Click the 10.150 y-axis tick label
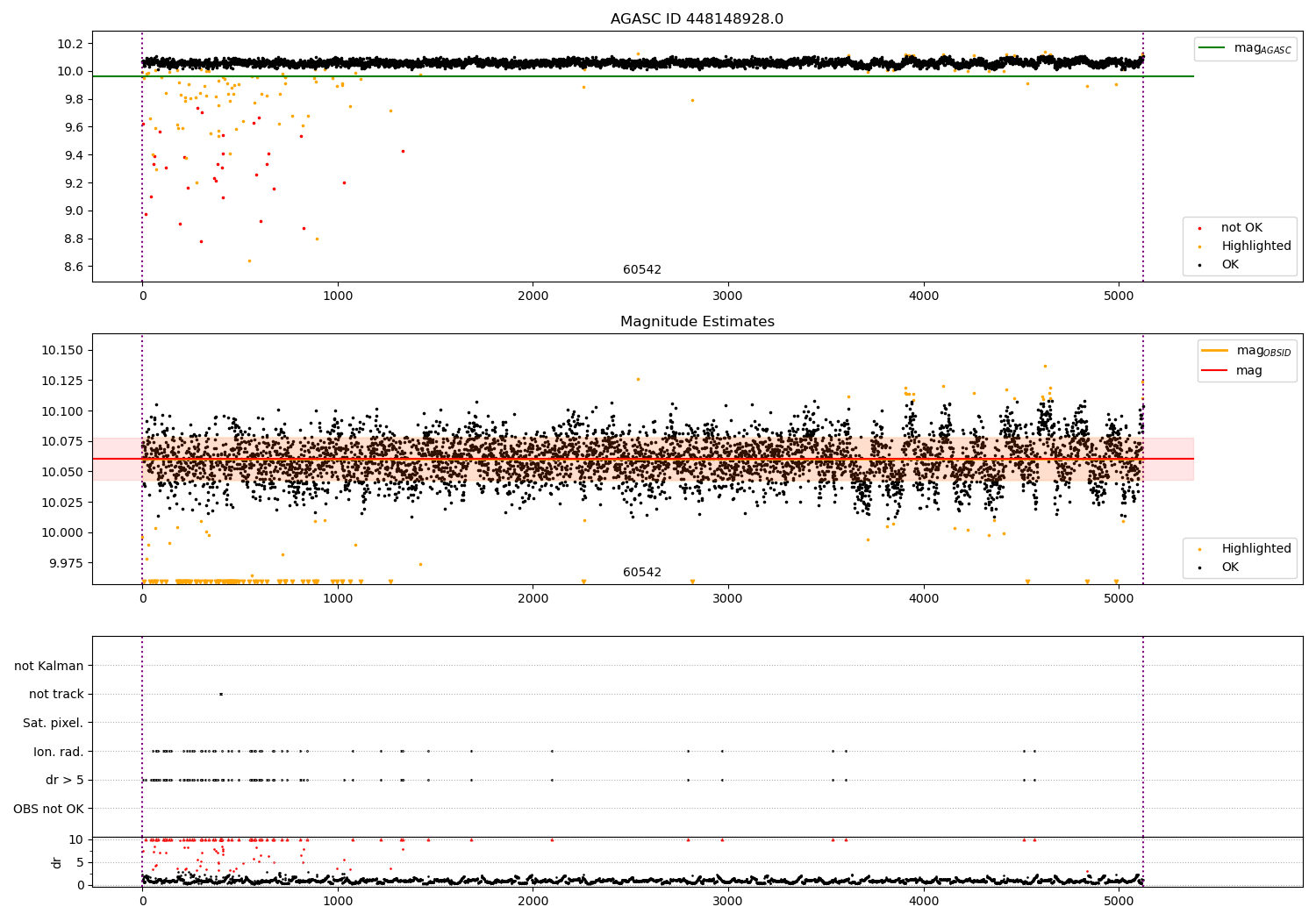 (x=62, y=350)
